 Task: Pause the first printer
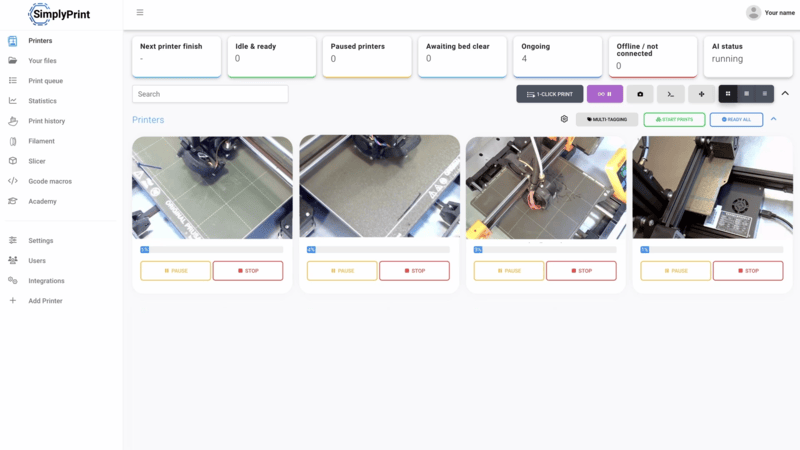[176, 271]
